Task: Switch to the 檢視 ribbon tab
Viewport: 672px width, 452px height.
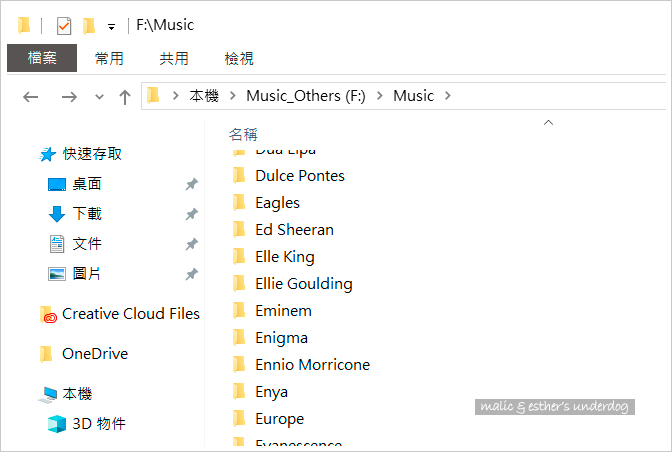Action: click(x=239, y=58)
